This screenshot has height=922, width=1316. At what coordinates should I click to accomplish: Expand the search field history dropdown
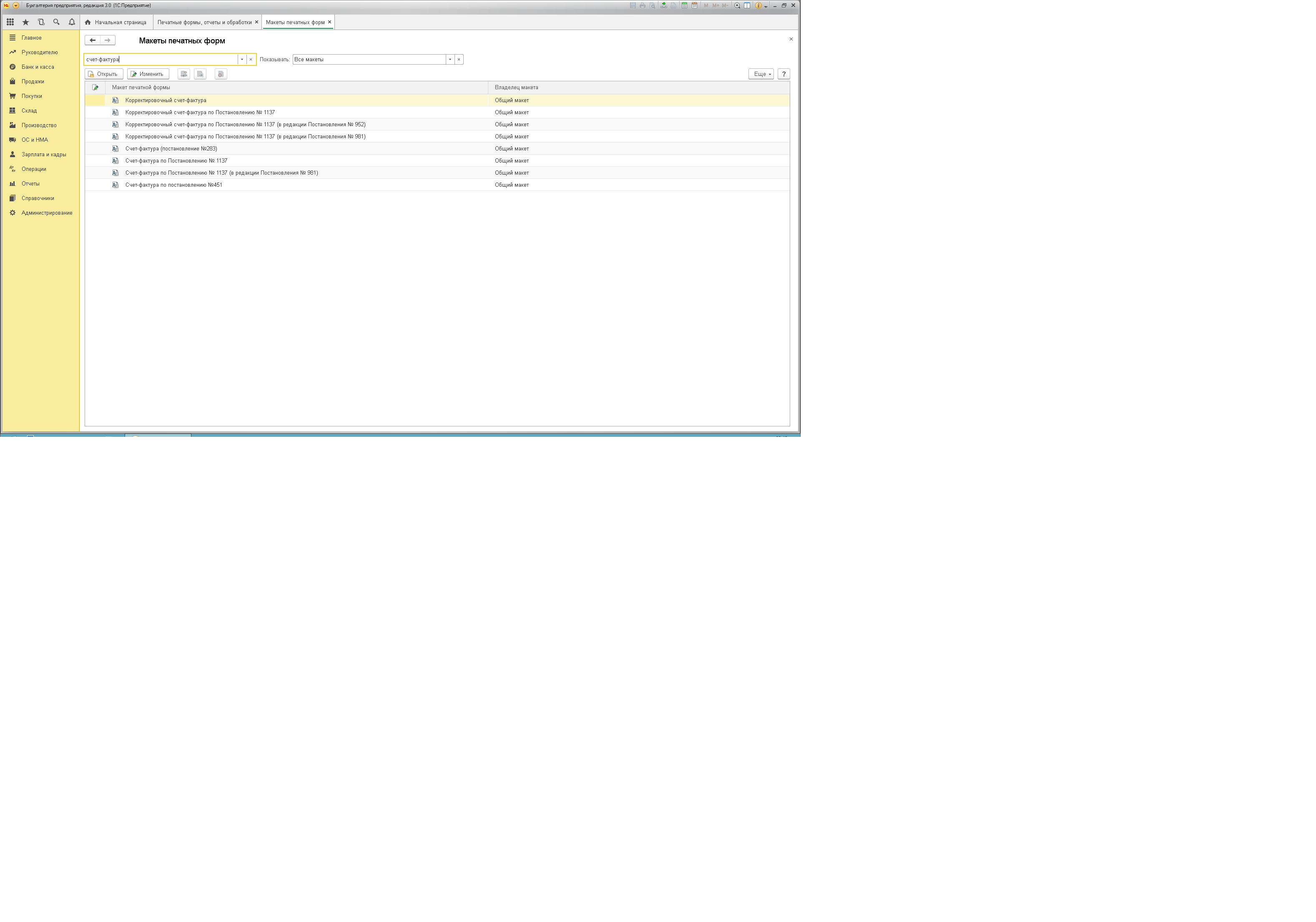(242, 60)
